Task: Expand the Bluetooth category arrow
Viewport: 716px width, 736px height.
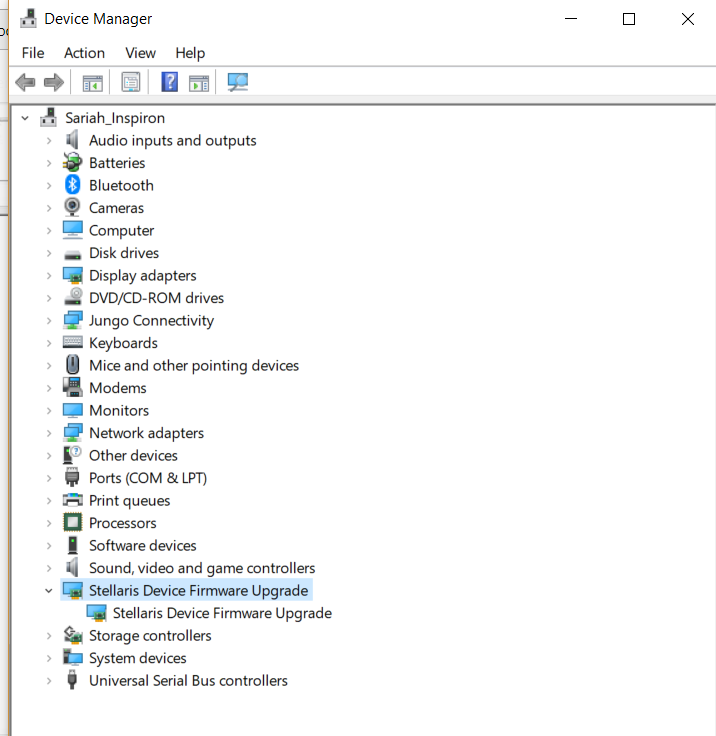Action: (x=49, y=186)
